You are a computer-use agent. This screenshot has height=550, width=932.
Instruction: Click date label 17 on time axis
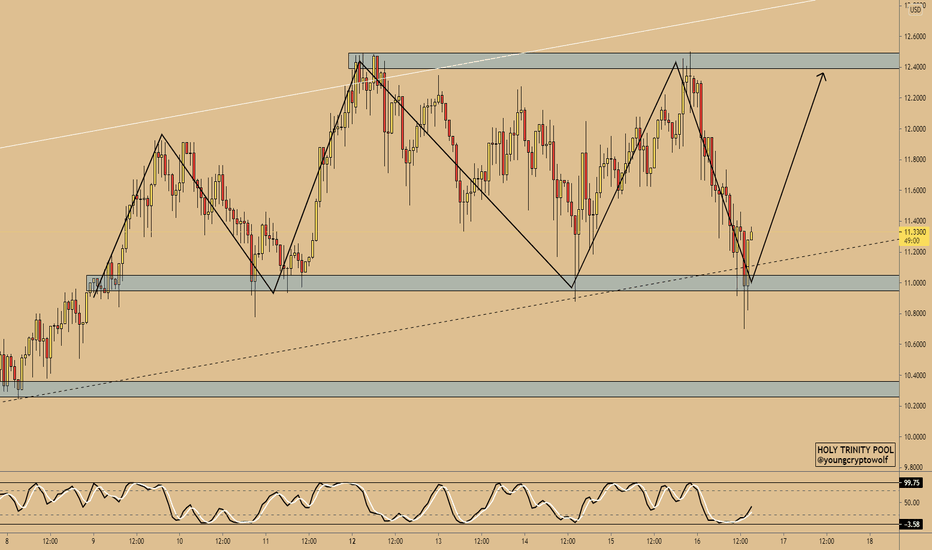point(783,542)
